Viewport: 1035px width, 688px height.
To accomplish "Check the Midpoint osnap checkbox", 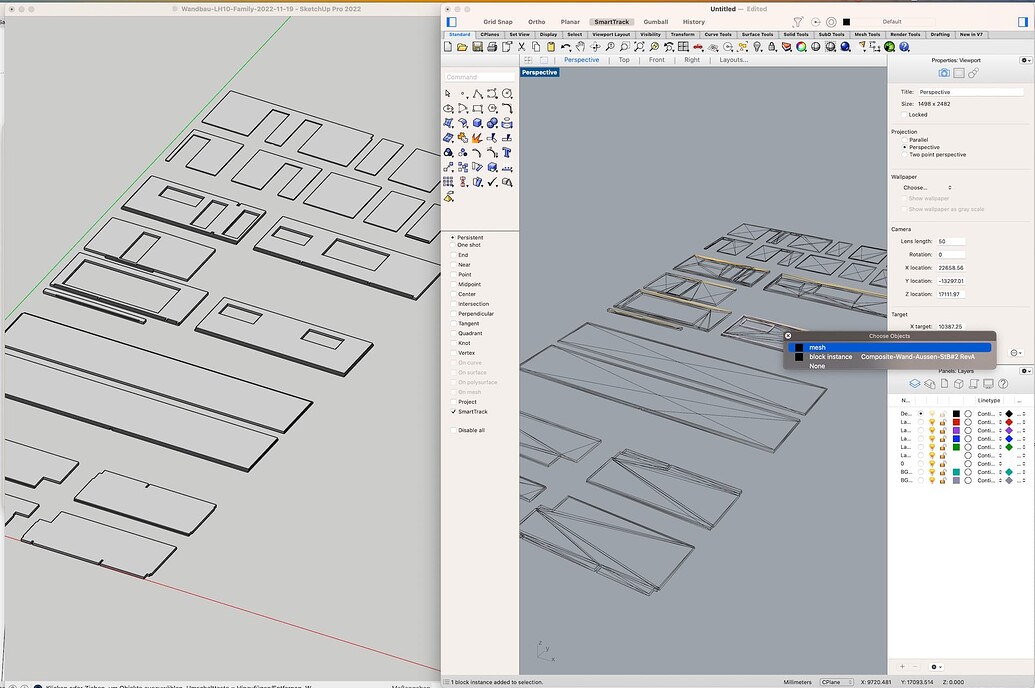I will (x=453, y=283).
